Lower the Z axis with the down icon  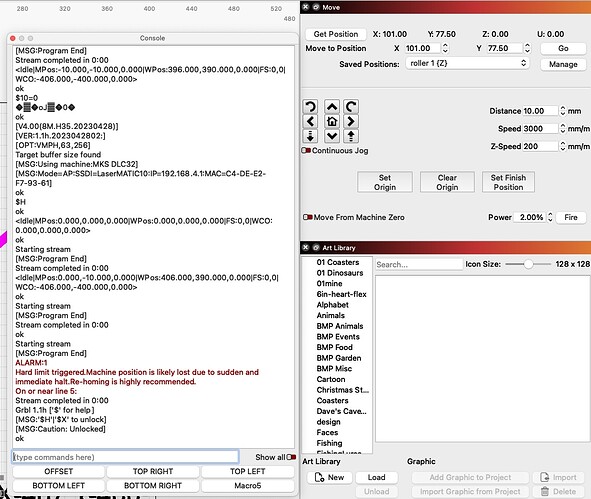pyautogui.click(x=310, y=136)
